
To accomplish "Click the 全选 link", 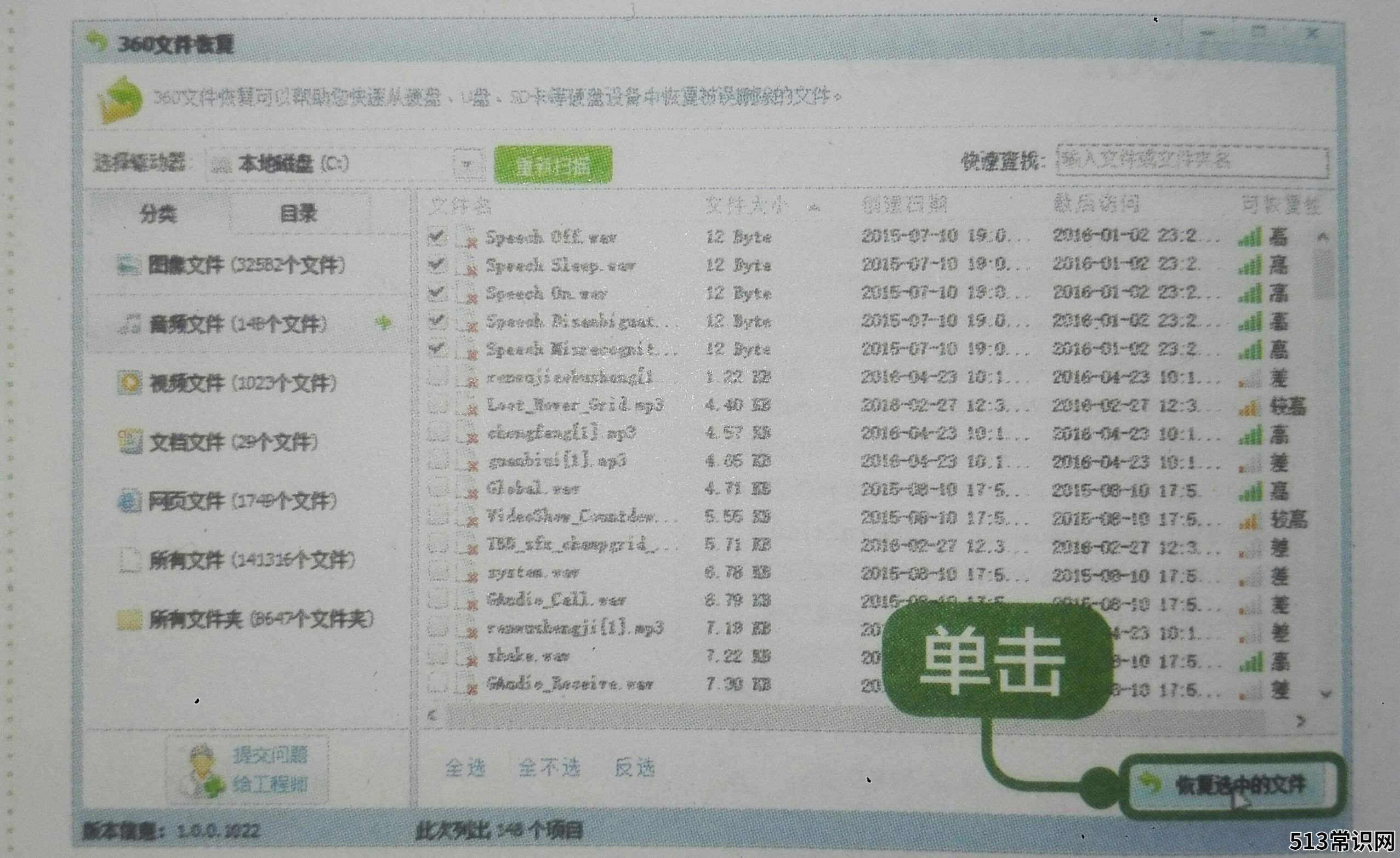I will pyautogui.click(x=466, y=768).
